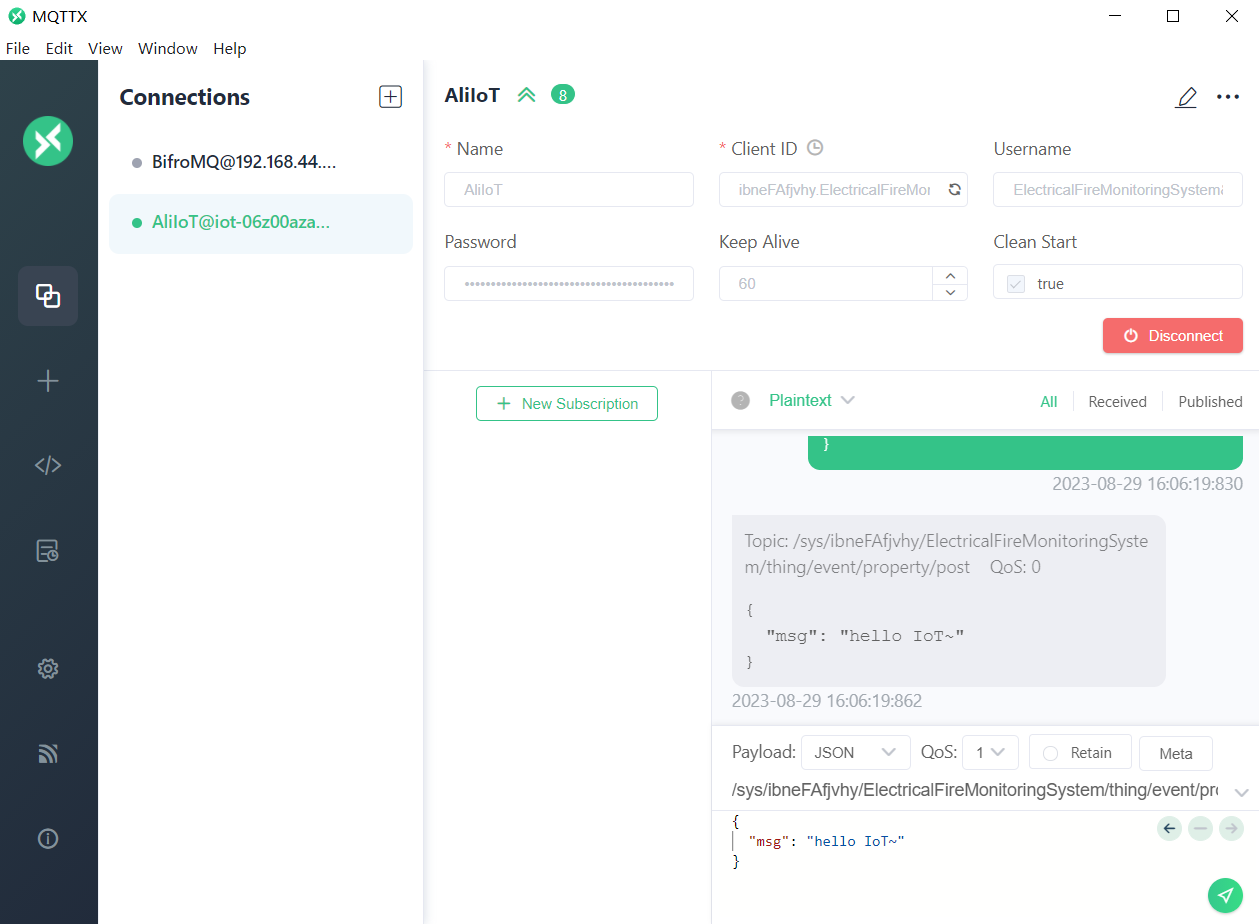
Task: Open the Connections page icon
Action: tap(48, 296)
